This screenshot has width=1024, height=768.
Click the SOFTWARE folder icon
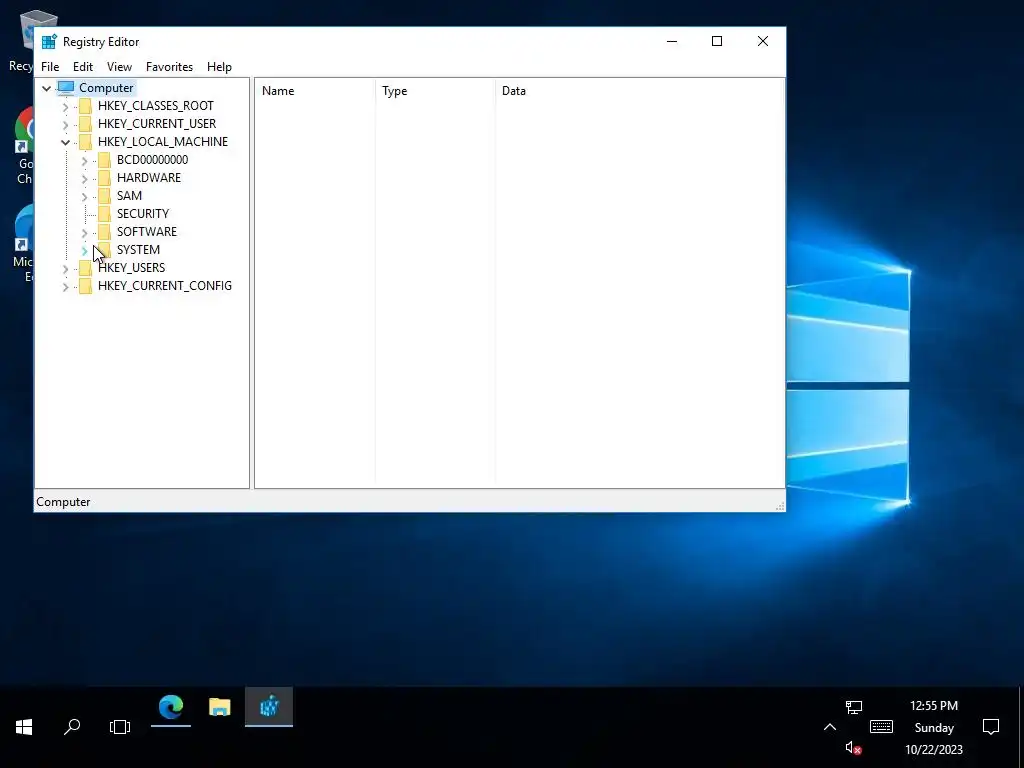tap(104, 231)
